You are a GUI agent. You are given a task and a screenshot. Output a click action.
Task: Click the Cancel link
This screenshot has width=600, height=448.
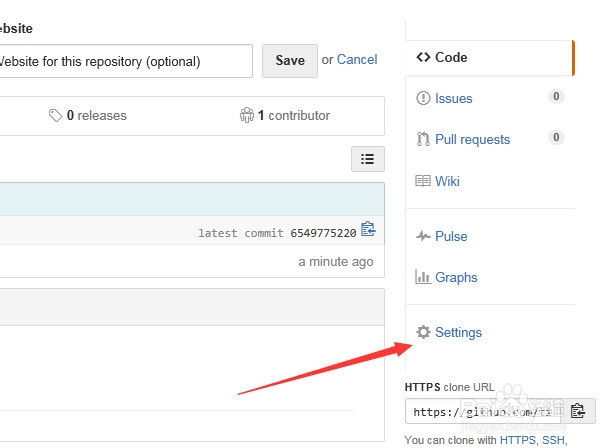tap(357, 60)
